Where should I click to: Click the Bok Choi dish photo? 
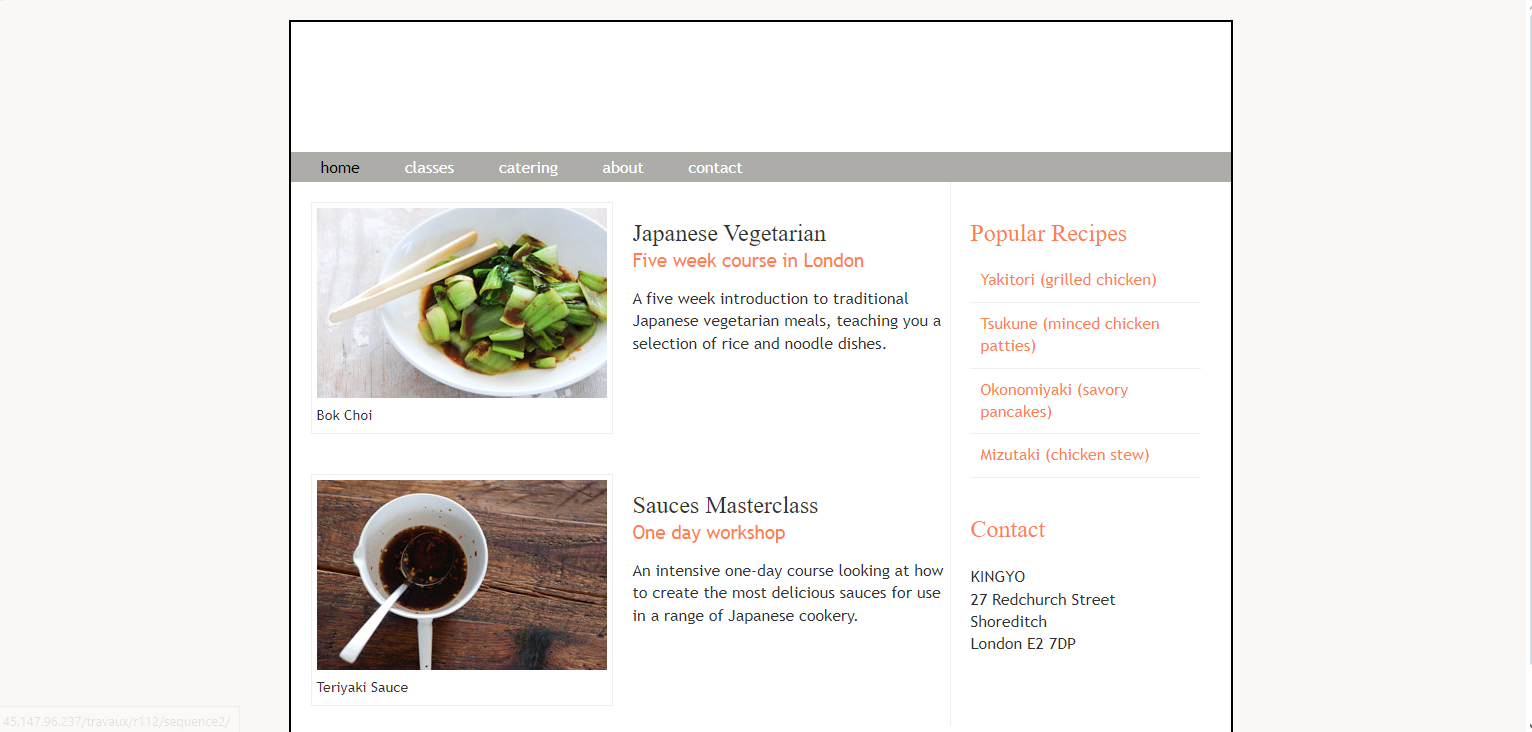(x=462, y=303)
